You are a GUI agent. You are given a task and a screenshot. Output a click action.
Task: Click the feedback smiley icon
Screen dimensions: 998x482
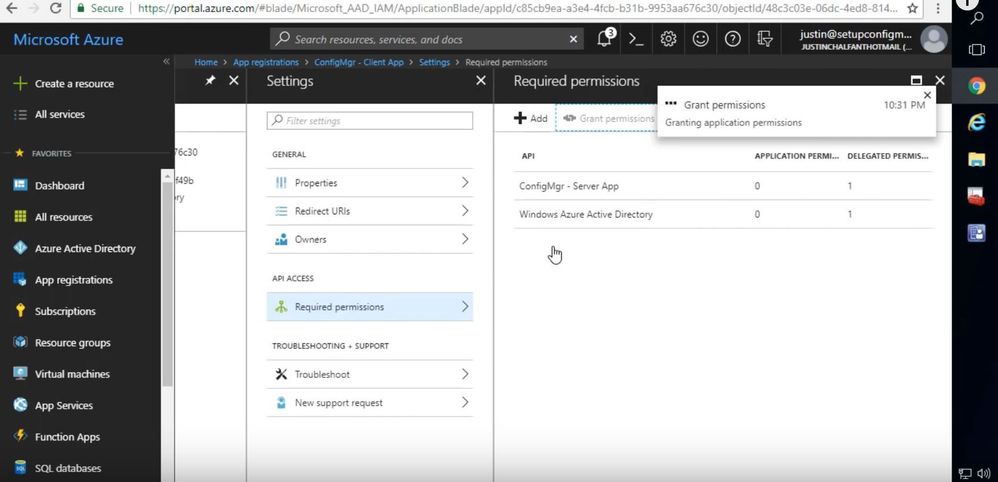pyautogui.click(x=700, y=39)
